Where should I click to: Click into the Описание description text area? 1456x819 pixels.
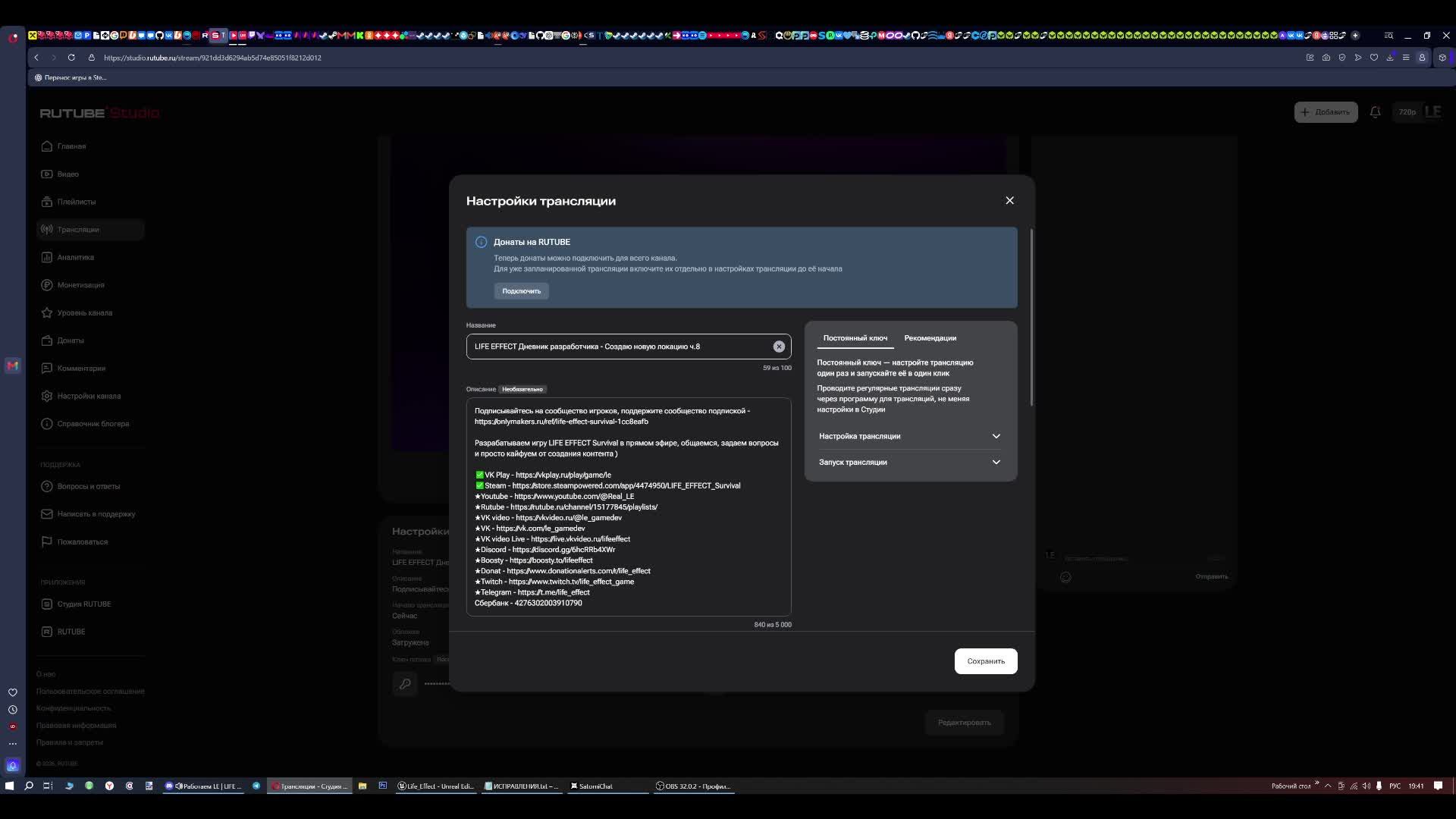tap(629, 507)
